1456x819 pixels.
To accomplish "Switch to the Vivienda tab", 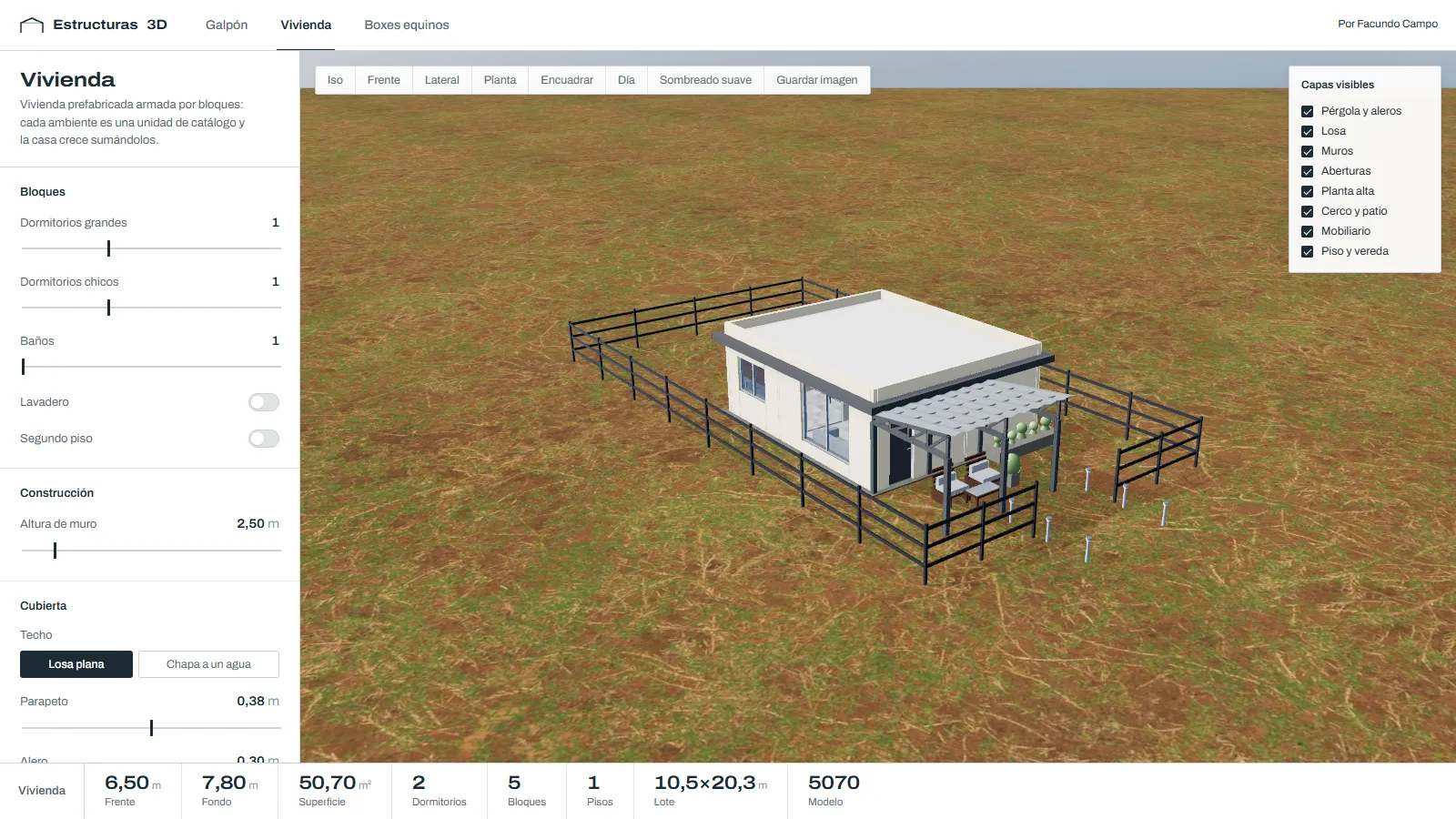I will click(x=306, y=25).
